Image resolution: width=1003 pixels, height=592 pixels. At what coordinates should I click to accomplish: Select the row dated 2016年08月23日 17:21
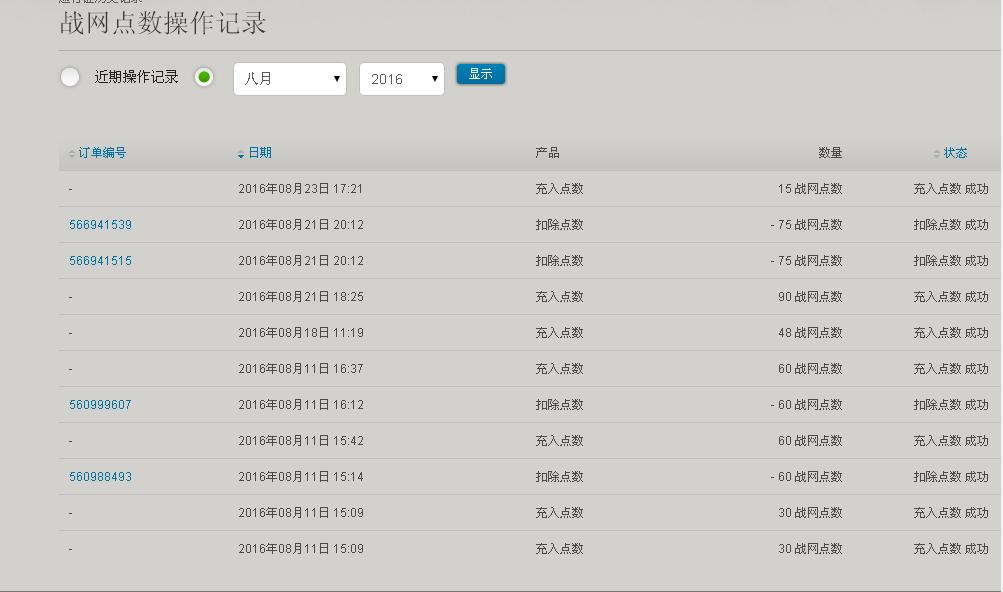click(x=300, y=189)
